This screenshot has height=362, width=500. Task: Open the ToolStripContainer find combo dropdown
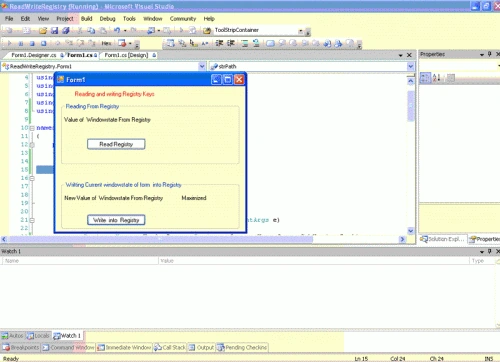tap(301, 31)
